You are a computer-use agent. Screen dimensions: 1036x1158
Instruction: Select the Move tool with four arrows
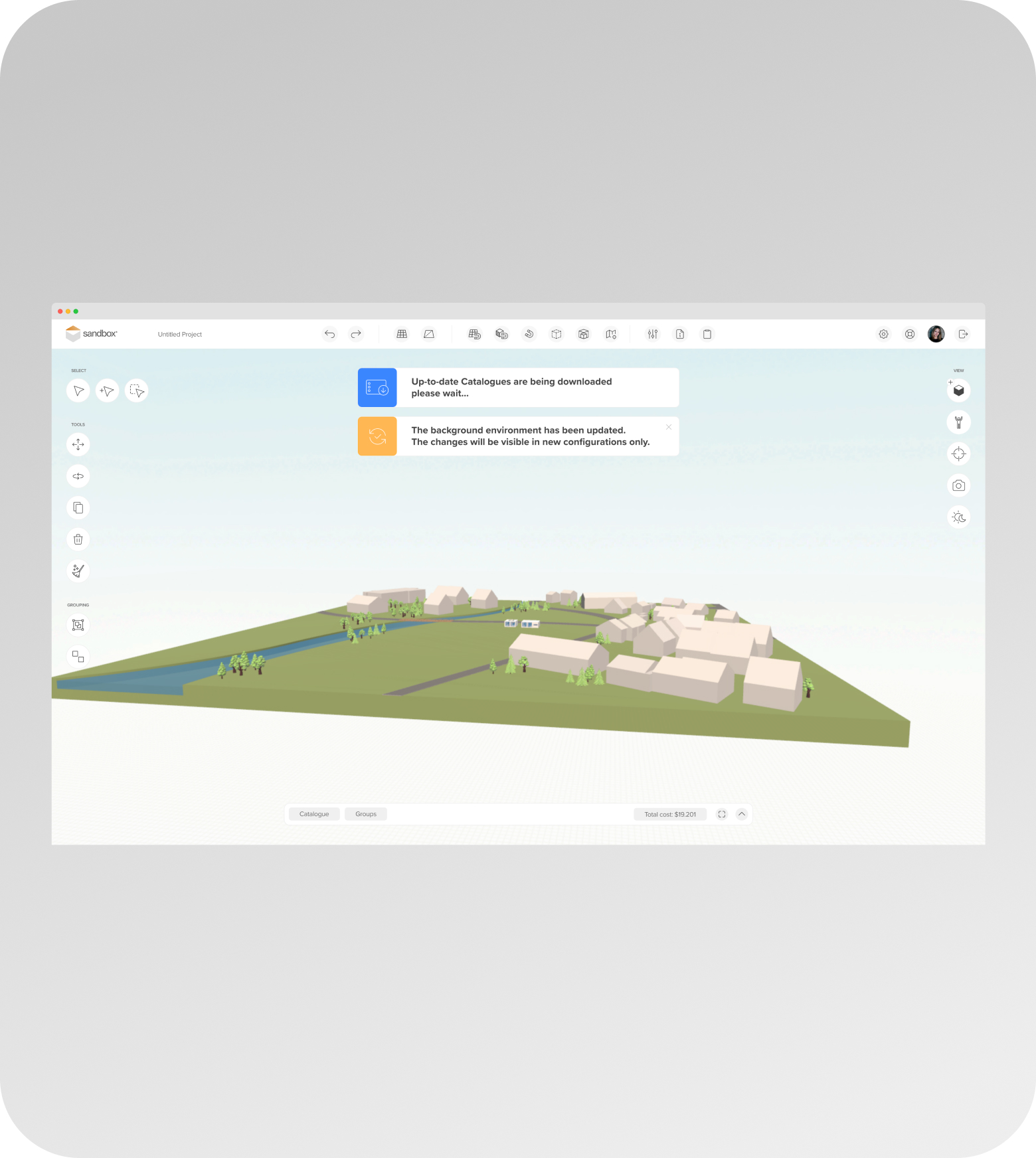(x=78, y=444)
